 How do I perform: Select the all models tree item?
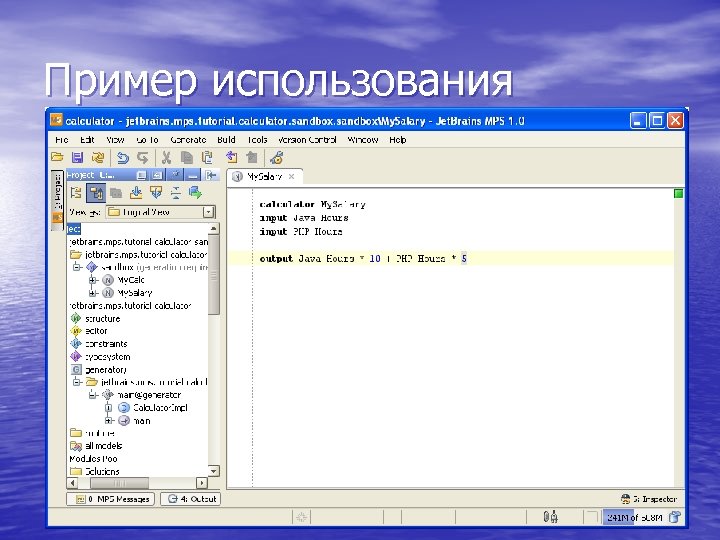[96, 445]
